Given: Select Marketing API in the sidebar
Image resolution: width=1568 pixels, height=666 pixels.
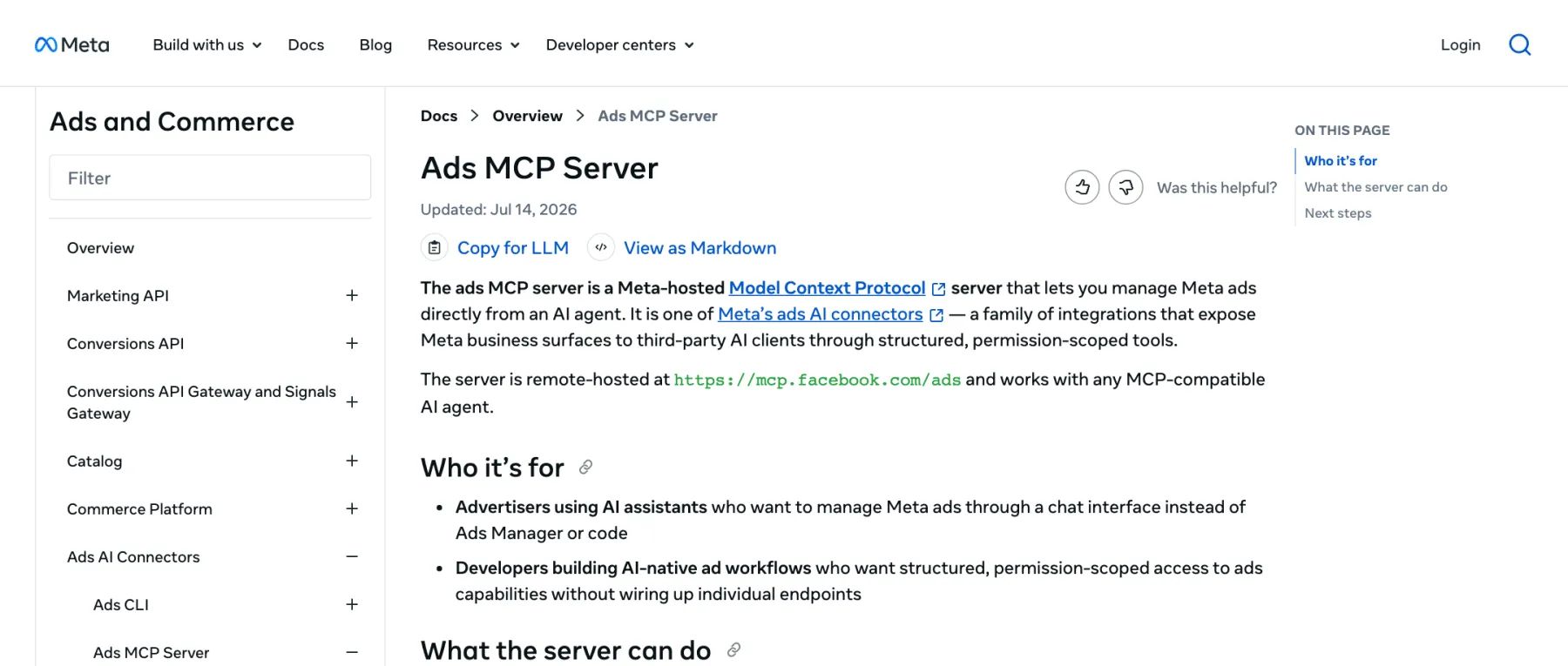Looking at the screenshot, I should pos(118,296).
